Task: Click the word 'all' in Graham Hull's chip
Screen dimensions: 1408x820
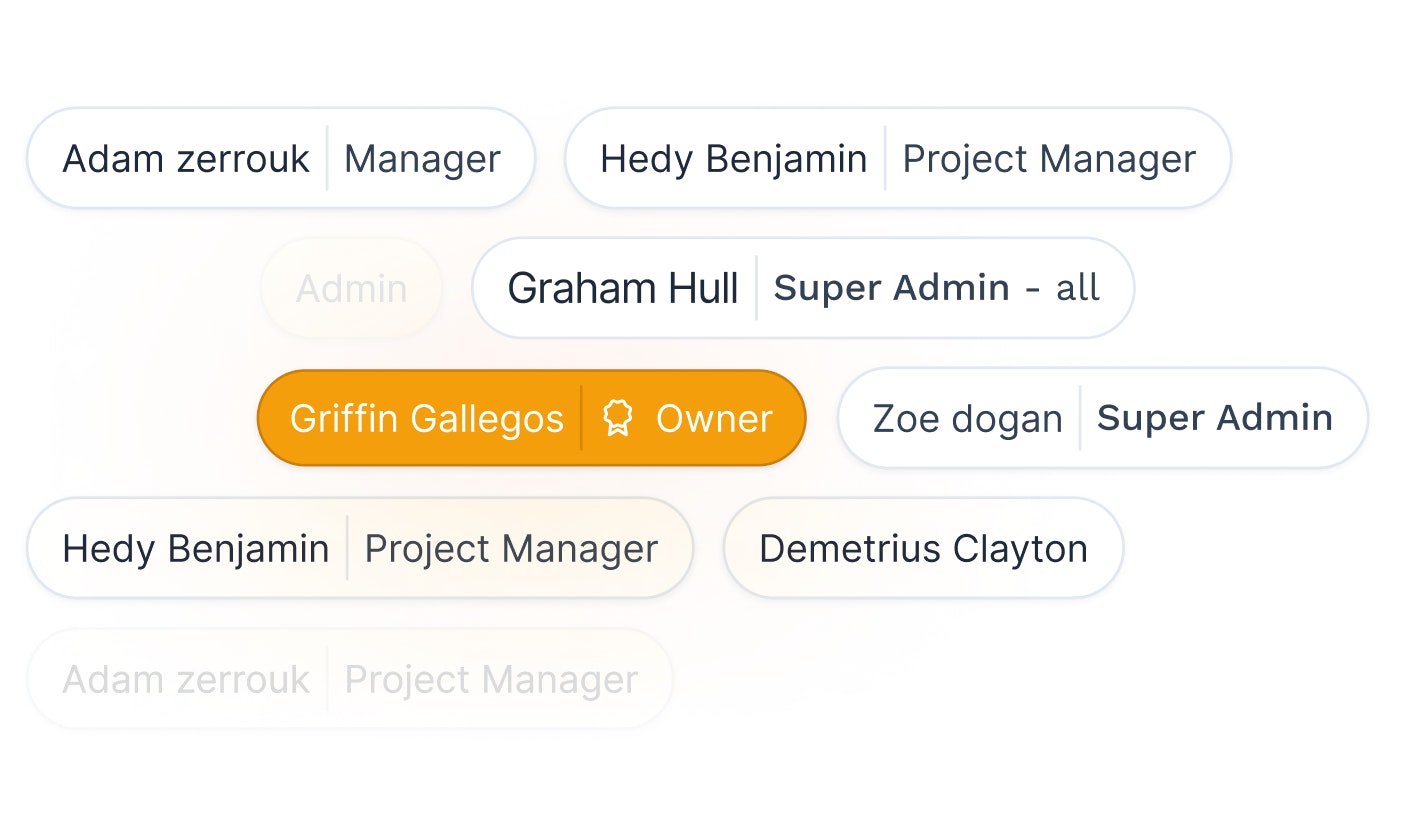Action: pyautogui.click(x=1078, y=288)
